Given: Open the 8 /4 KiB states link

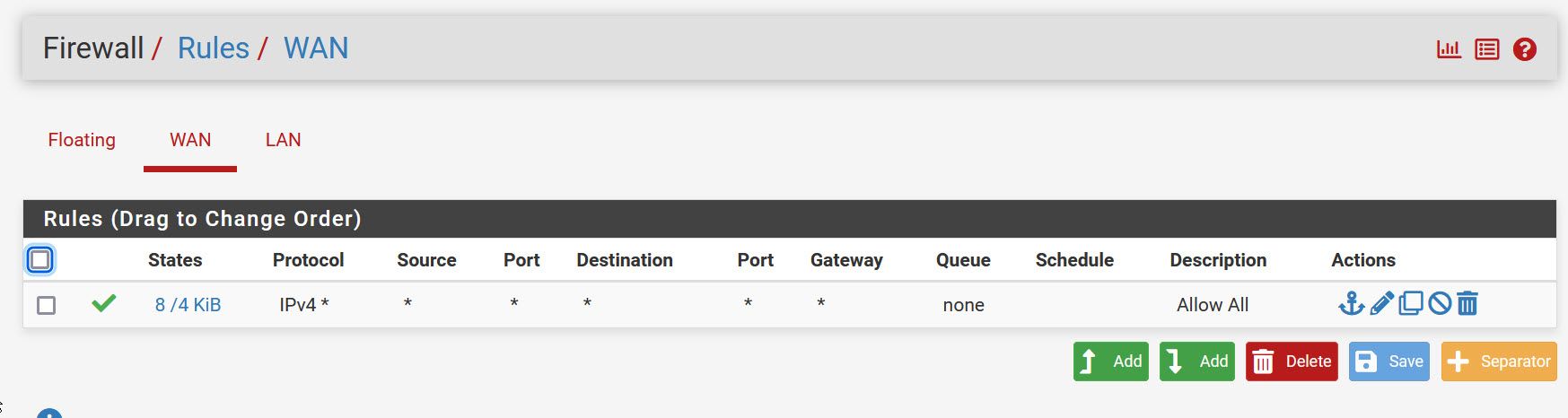Looking at the screenshot, I should pyautogui.click(x=188, y=305).
